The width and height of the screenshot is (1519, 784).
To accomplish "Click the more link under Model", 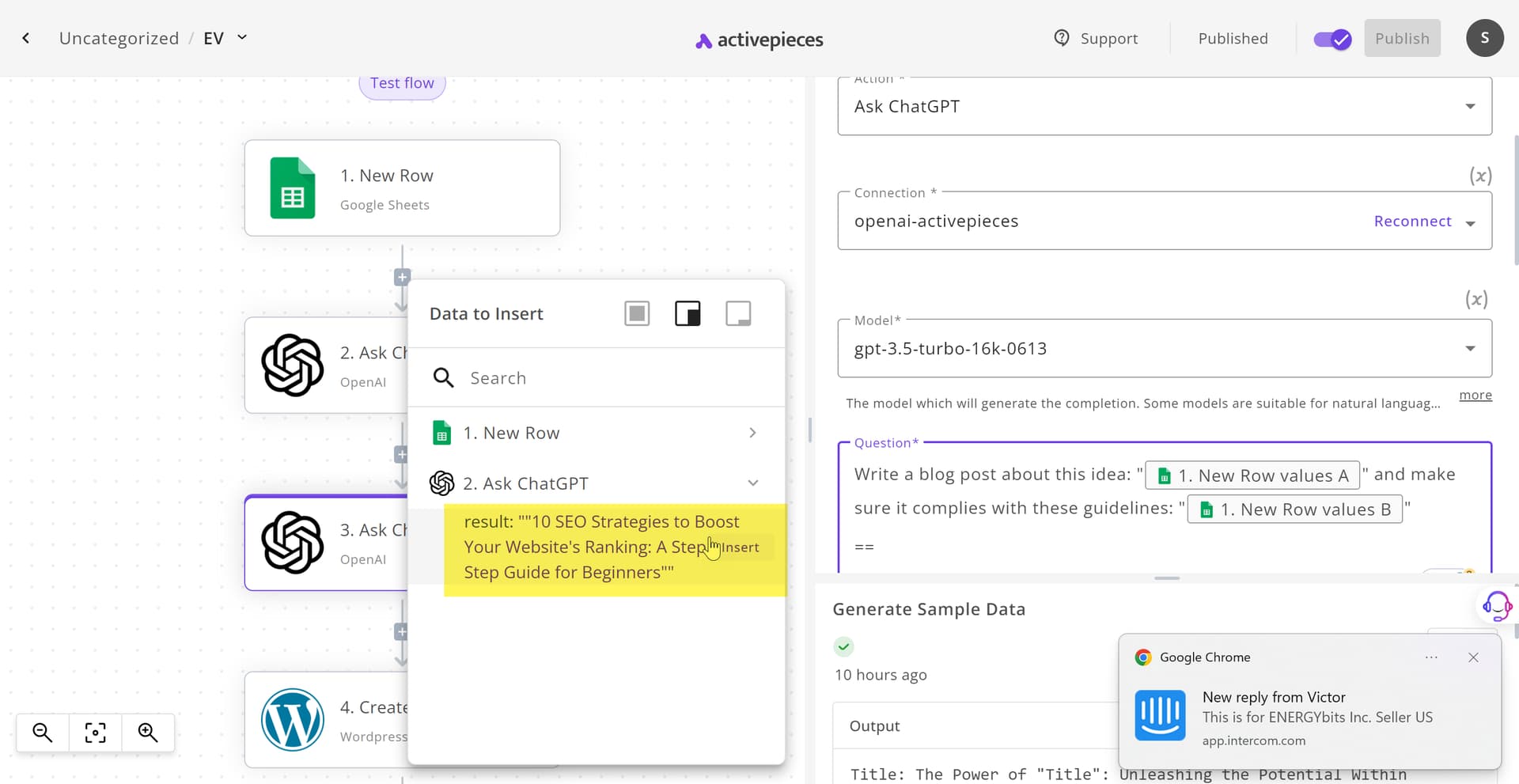I will click(x=1475, y=395).
